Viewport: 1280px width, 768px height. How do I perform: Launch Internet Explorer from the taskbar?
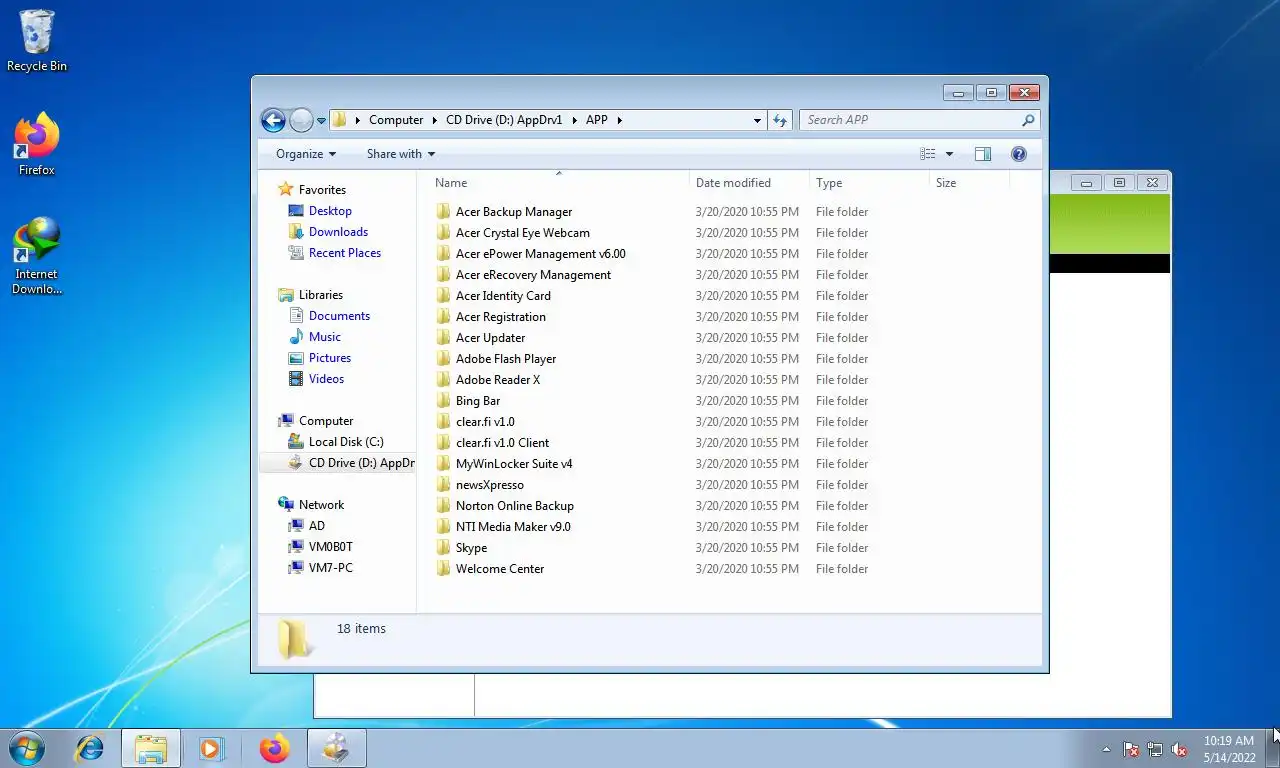(x=90, y=748)
